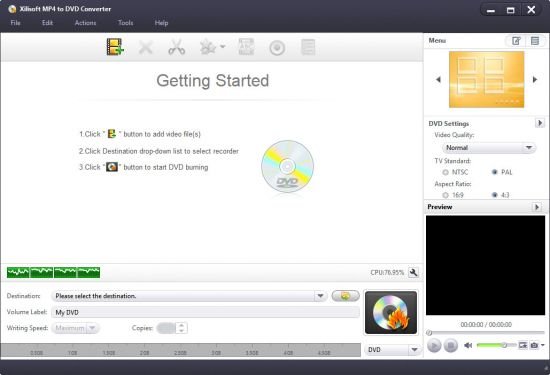Click the Add video file(s) filmstrip icon
Screen dimensions: 550x375
(115, 47)
